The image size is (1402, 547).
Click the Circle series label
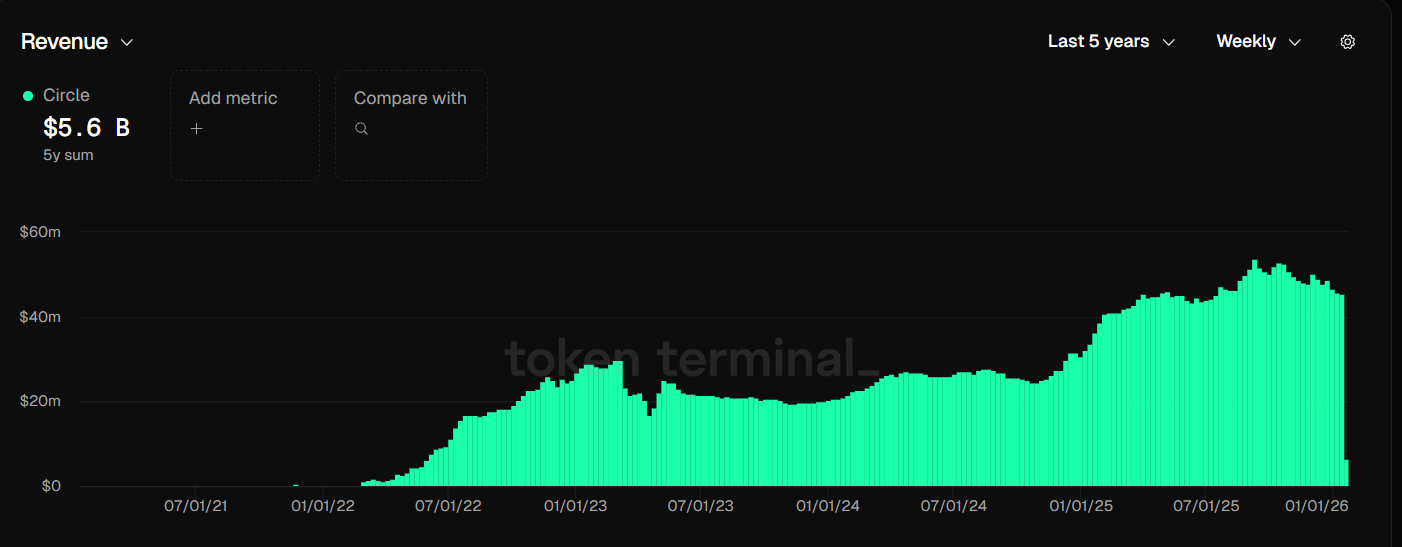point(66,95)
